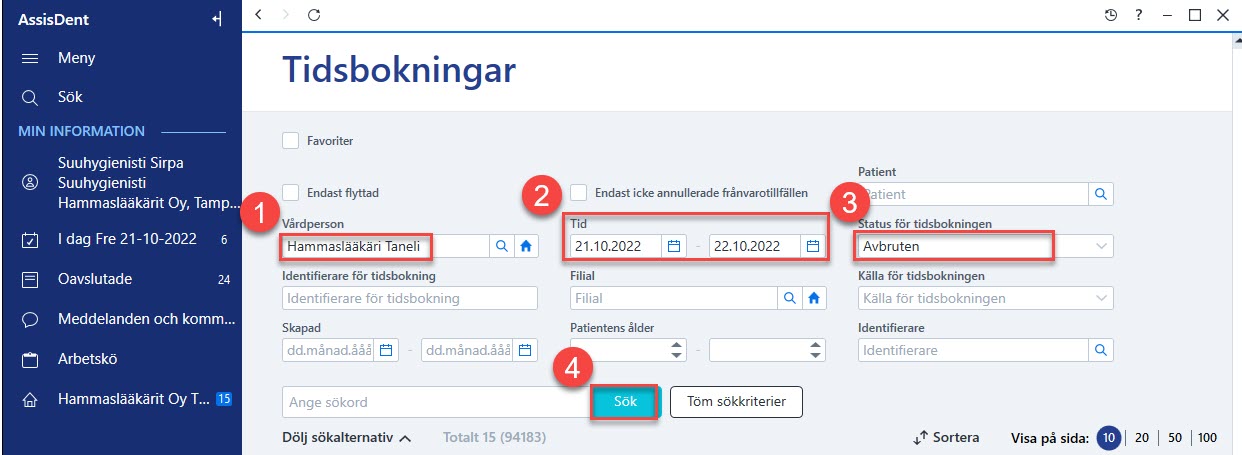
Task: Click the Identifierare input field
Action: [973, 351]
